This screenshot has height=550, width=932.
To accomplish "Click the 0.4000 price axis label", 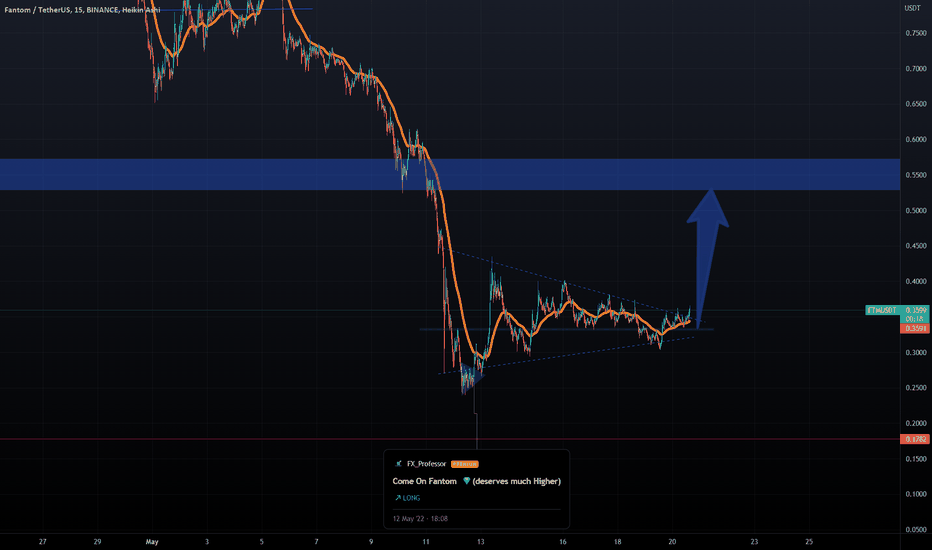I will pyautogui.click(x=916, y=281).
